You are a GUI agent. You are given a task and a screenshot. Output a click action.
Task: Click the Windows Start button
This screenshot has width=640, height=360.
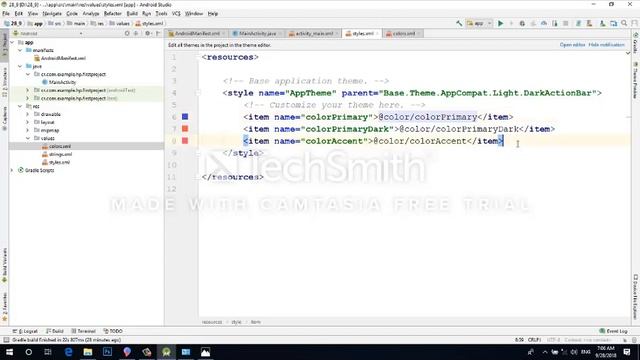point(9,352)
